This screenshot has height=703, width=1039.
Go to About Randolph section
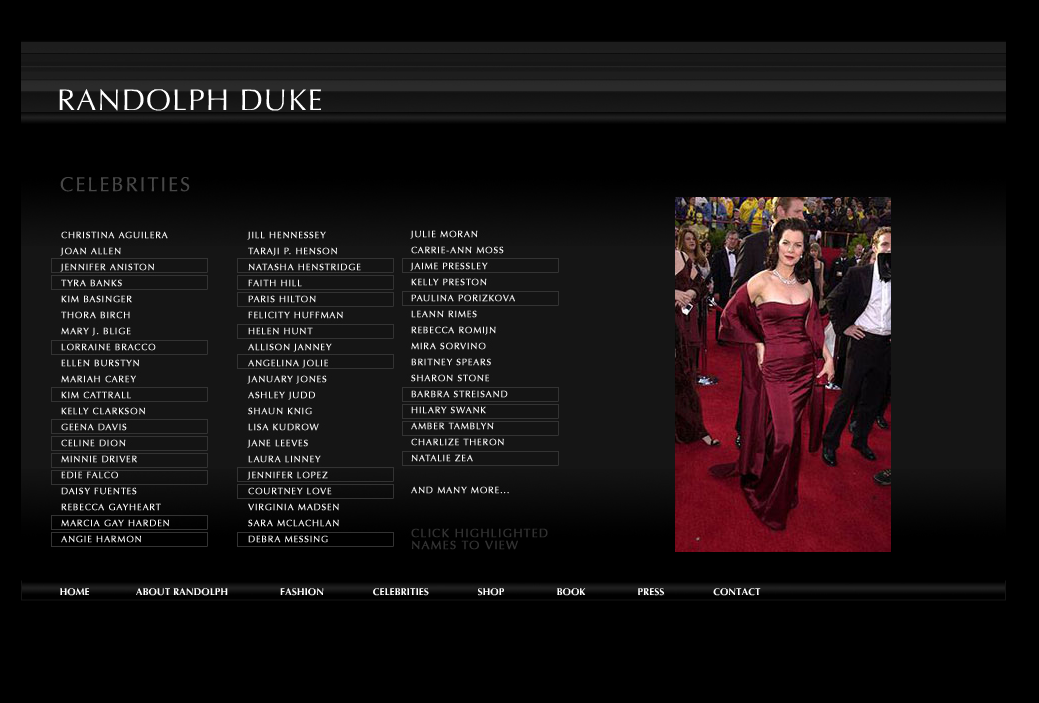tap(182, 592)
